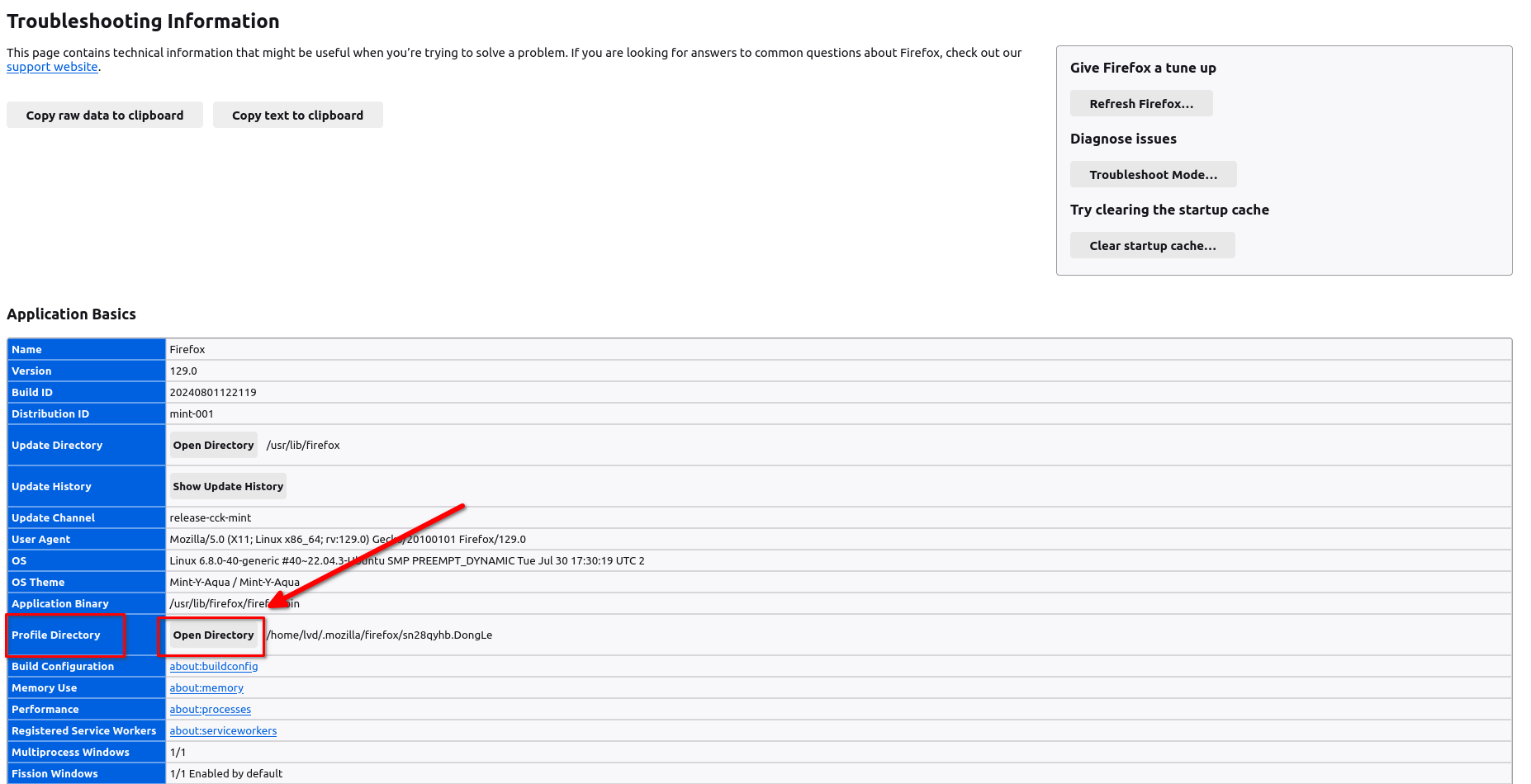
Task: Click Registered Service Workers header cell
Action: coord(87,730)
